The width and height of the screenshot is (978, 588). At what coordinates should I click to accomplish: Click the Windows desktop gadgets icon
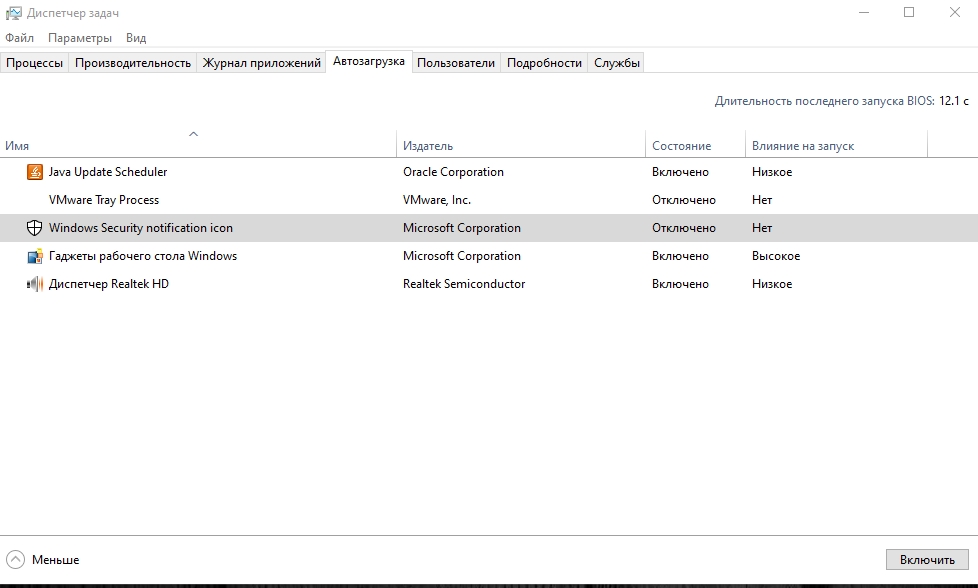tap(35, 256)
